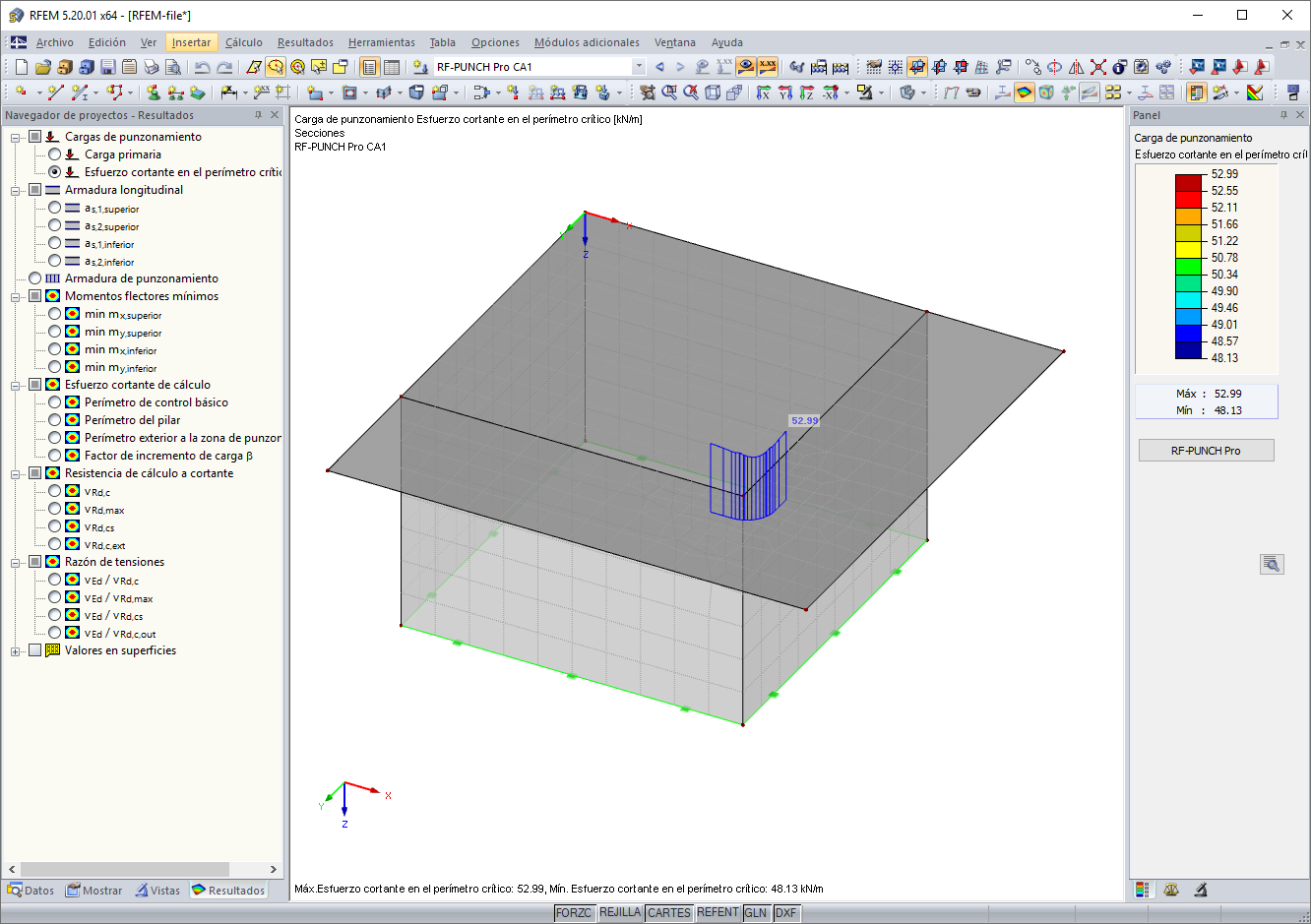
Task: Select the Perímetro de control básico radio option
Action: click(x=54, y=402)
